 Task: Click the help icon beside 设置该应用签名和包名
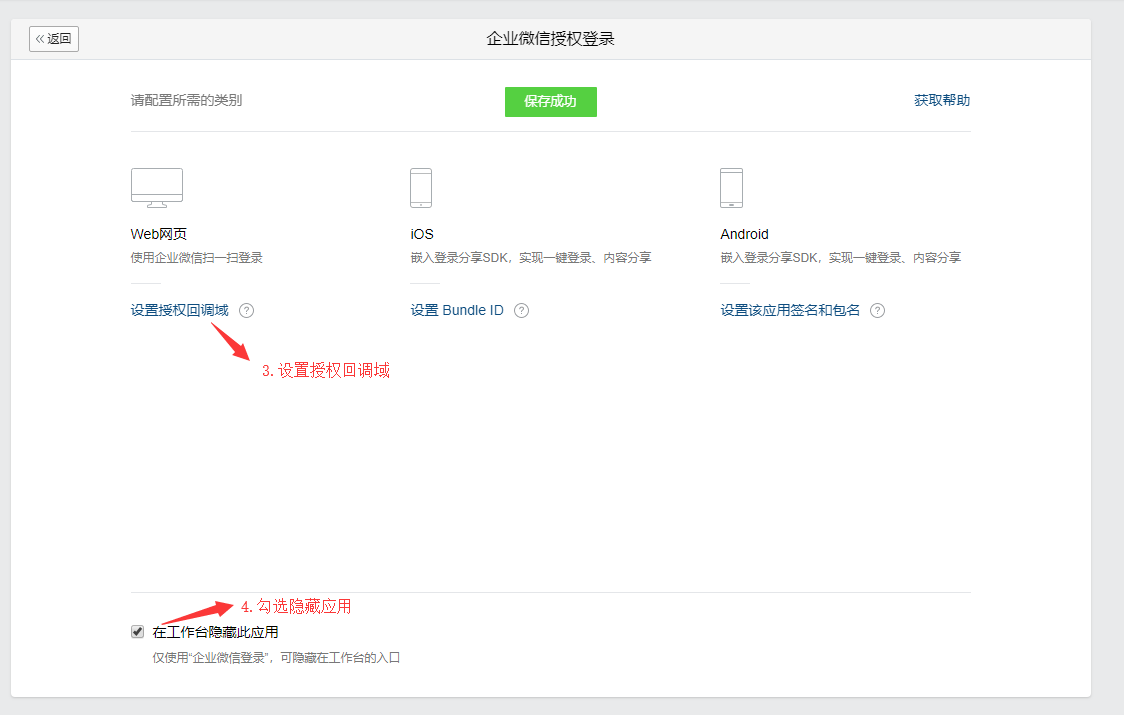point(877,310)
